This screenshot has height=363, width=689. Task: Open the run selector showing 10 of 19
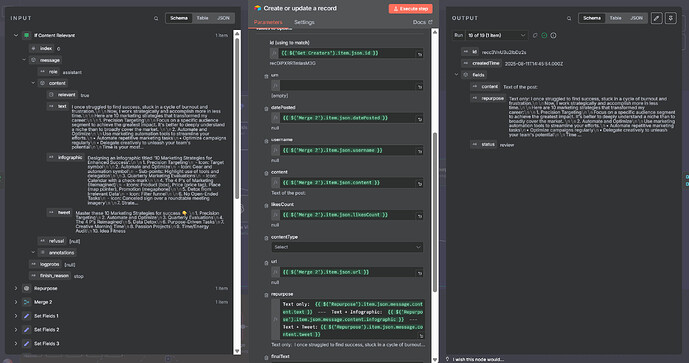(497, 35)
